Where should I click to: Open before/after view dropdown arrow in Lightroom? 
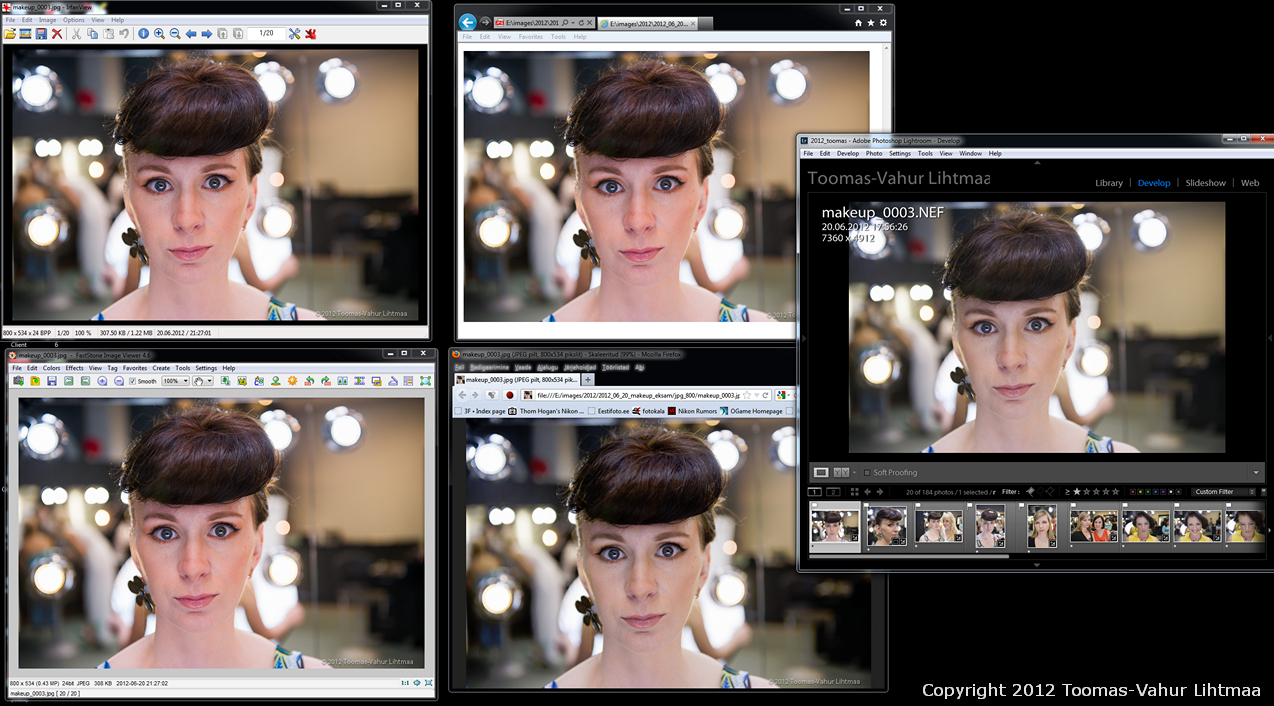(854, 472)
